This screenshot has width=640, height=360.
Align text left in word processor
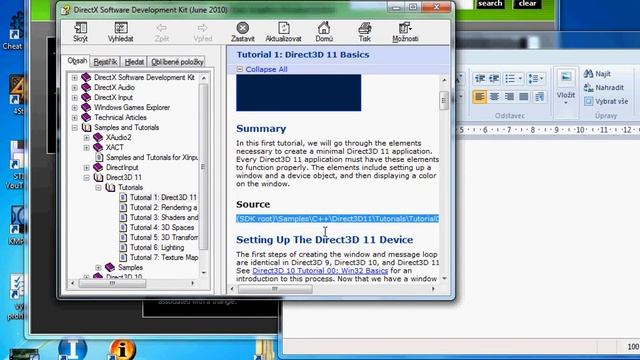click(x=480, y=97)
